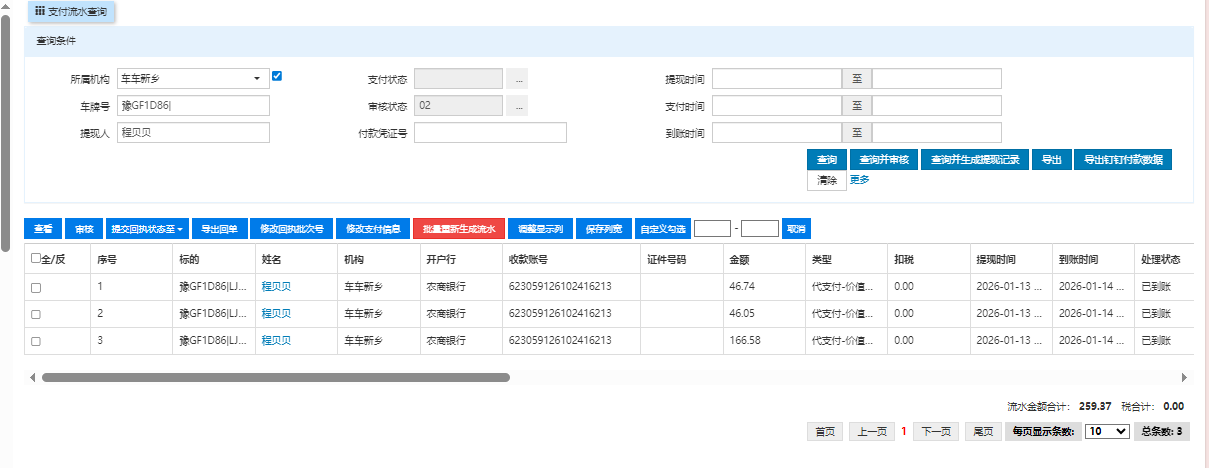1209x468 pixels.
Task: Click the 查看 toolbar button
Action: click(x=43, y=229)
